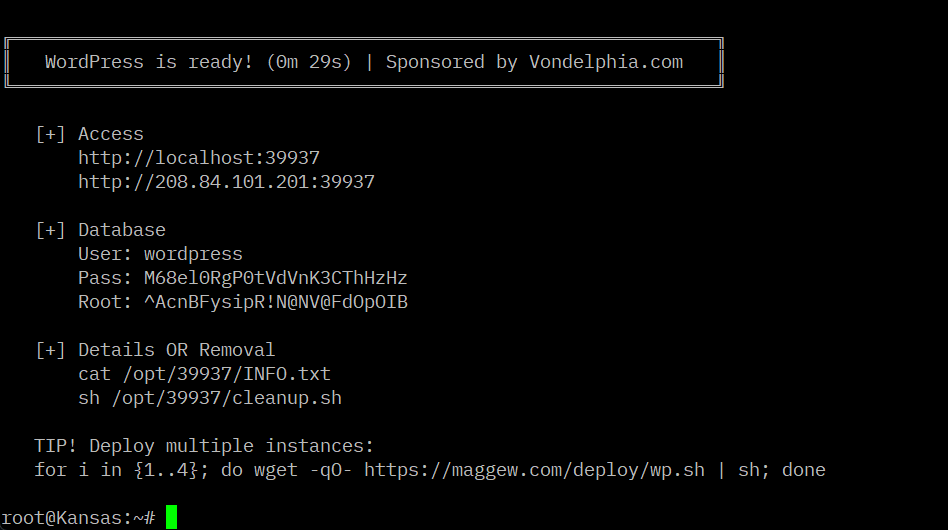Click the root@Kansas shell prompt
This screenshot has height=530, width=948.
tap(78, 517)
